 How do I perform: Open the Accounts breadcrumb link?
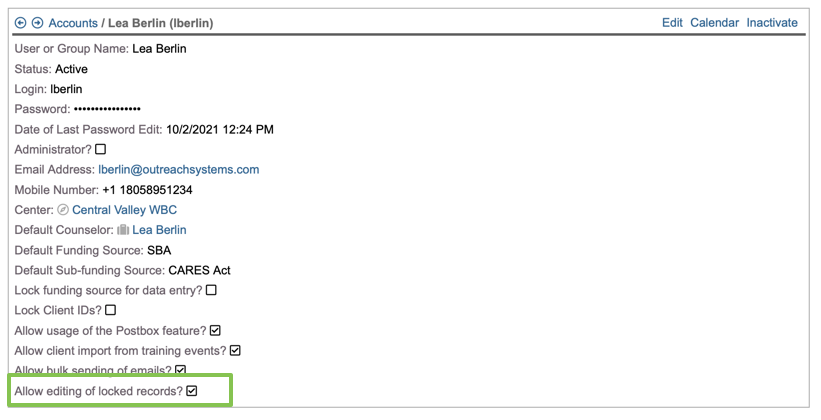coord(73,23)
